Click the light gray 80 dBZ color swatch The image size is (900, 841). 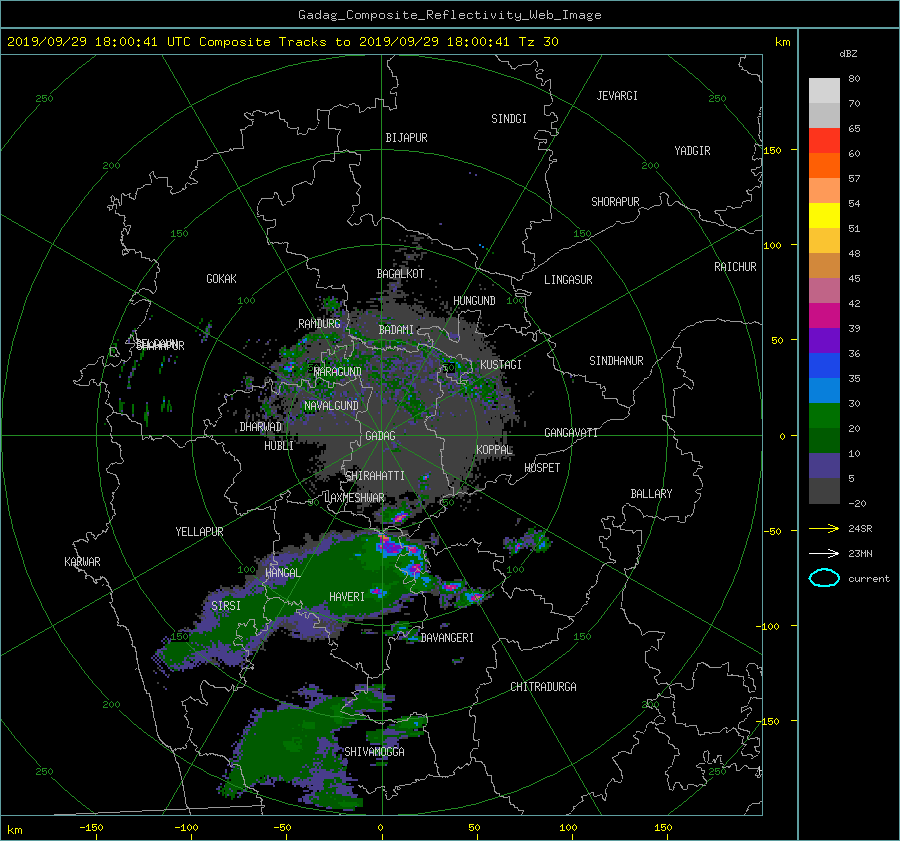coord(824,90)
